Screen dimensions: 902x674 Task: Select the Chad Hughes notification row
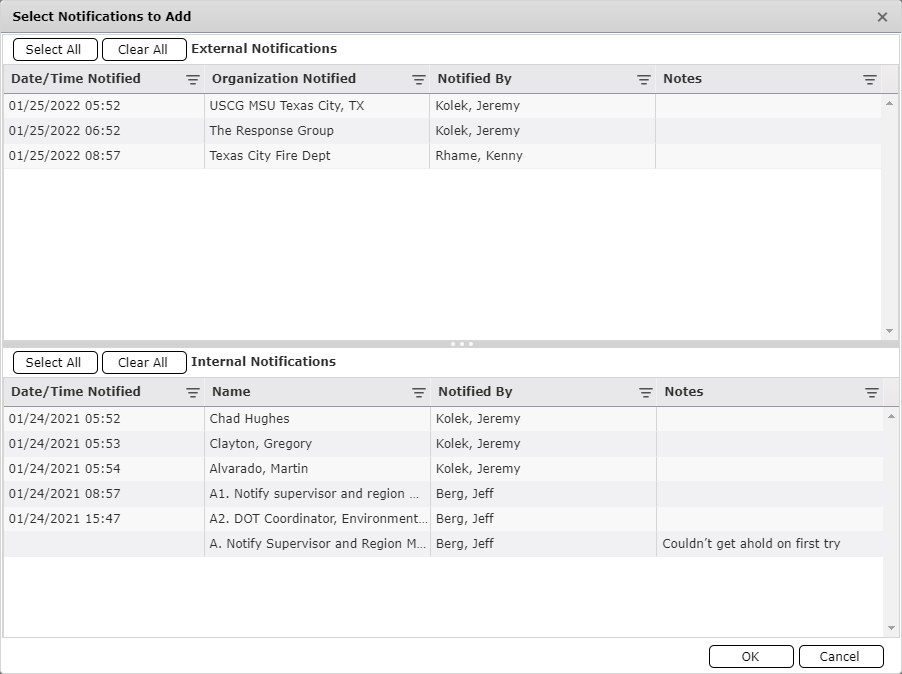pos(300,418)
